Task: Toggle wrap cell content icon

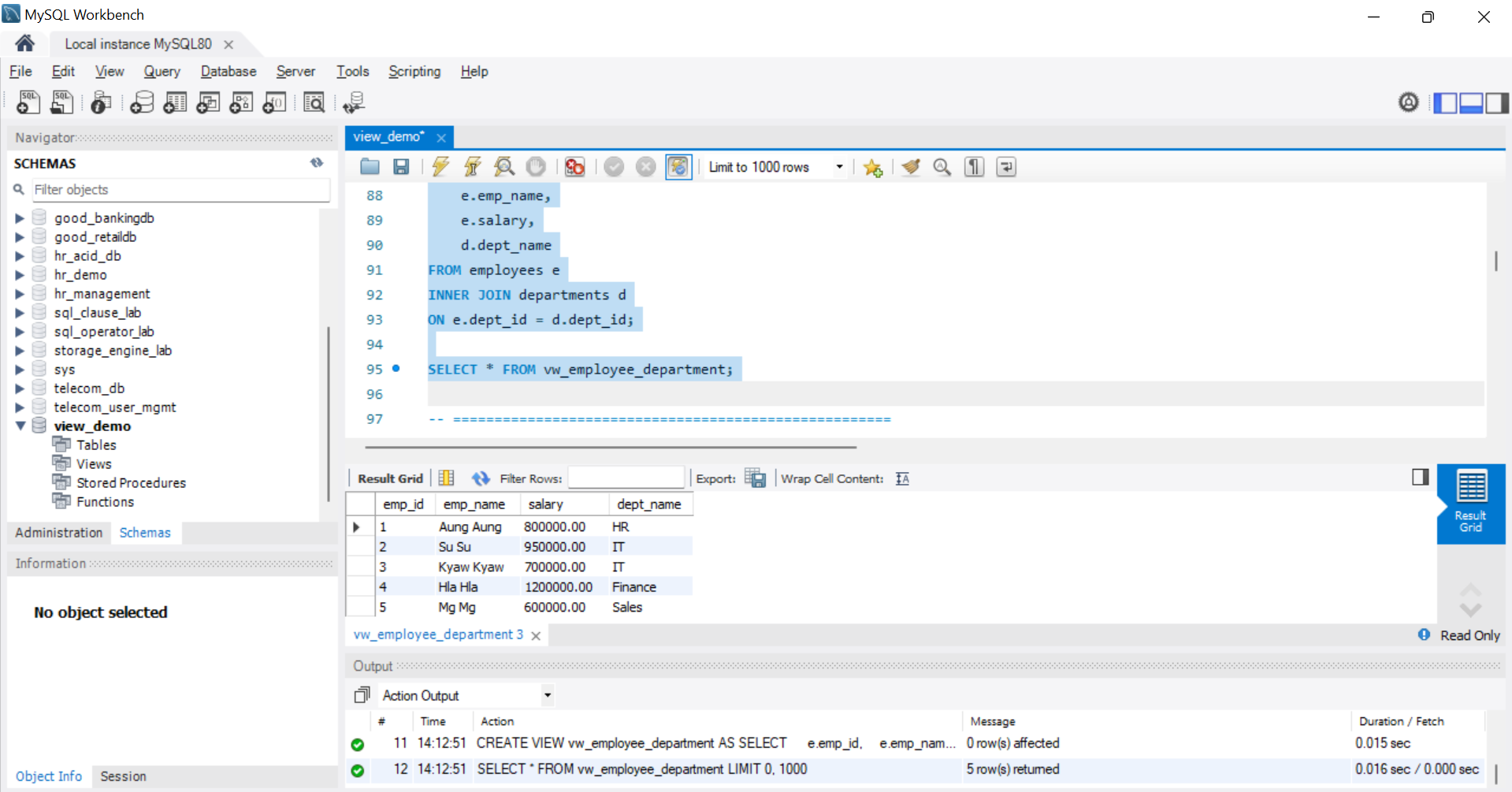Action: [x=902, y=478]
